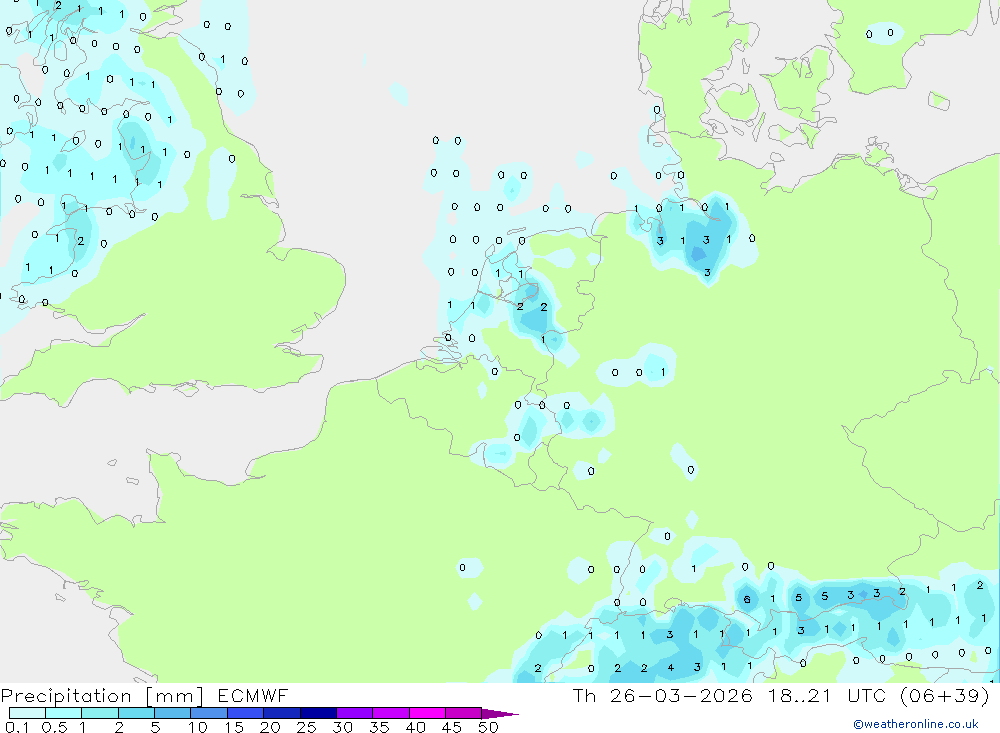Click the 25–30 mm dark navy swatch
Screen dimensions: 1000x733
pos(318,713)
